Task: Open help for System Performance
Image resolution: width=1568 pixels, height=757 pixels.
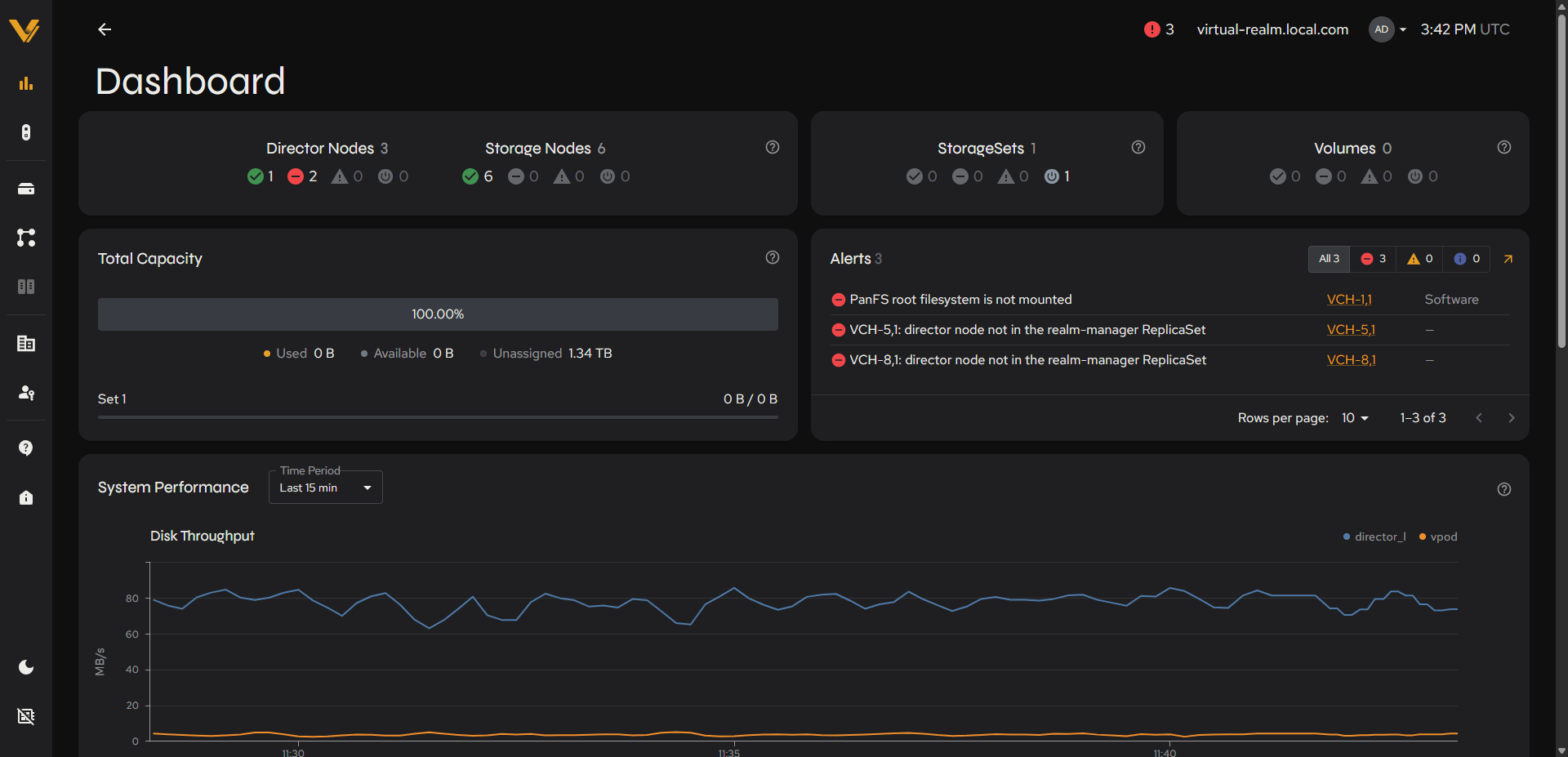Action: pyautogui.click(x=1504, y=489)
